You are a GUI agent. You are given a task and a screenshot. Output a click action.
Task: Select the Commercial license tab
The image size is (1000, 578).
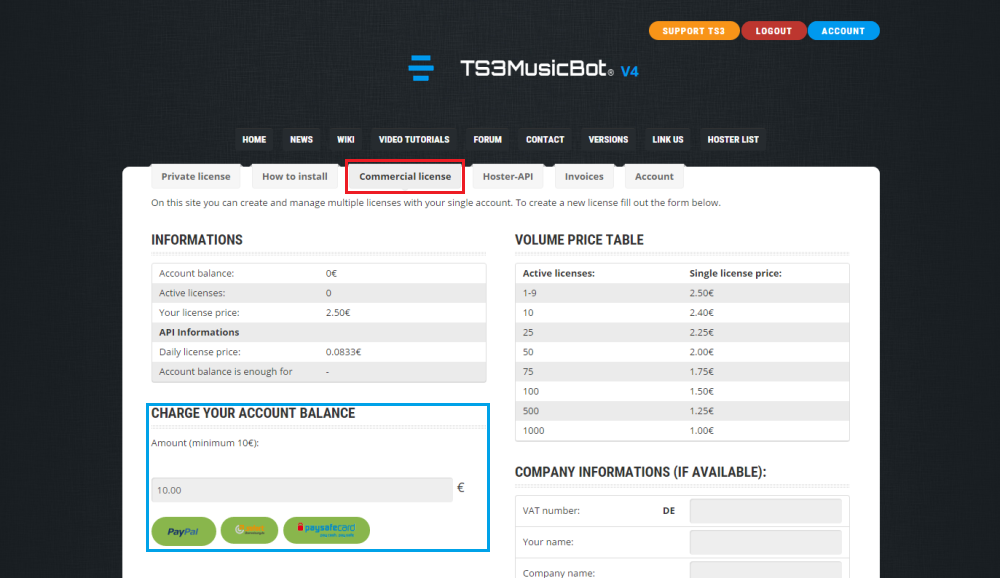pos(405,177)
